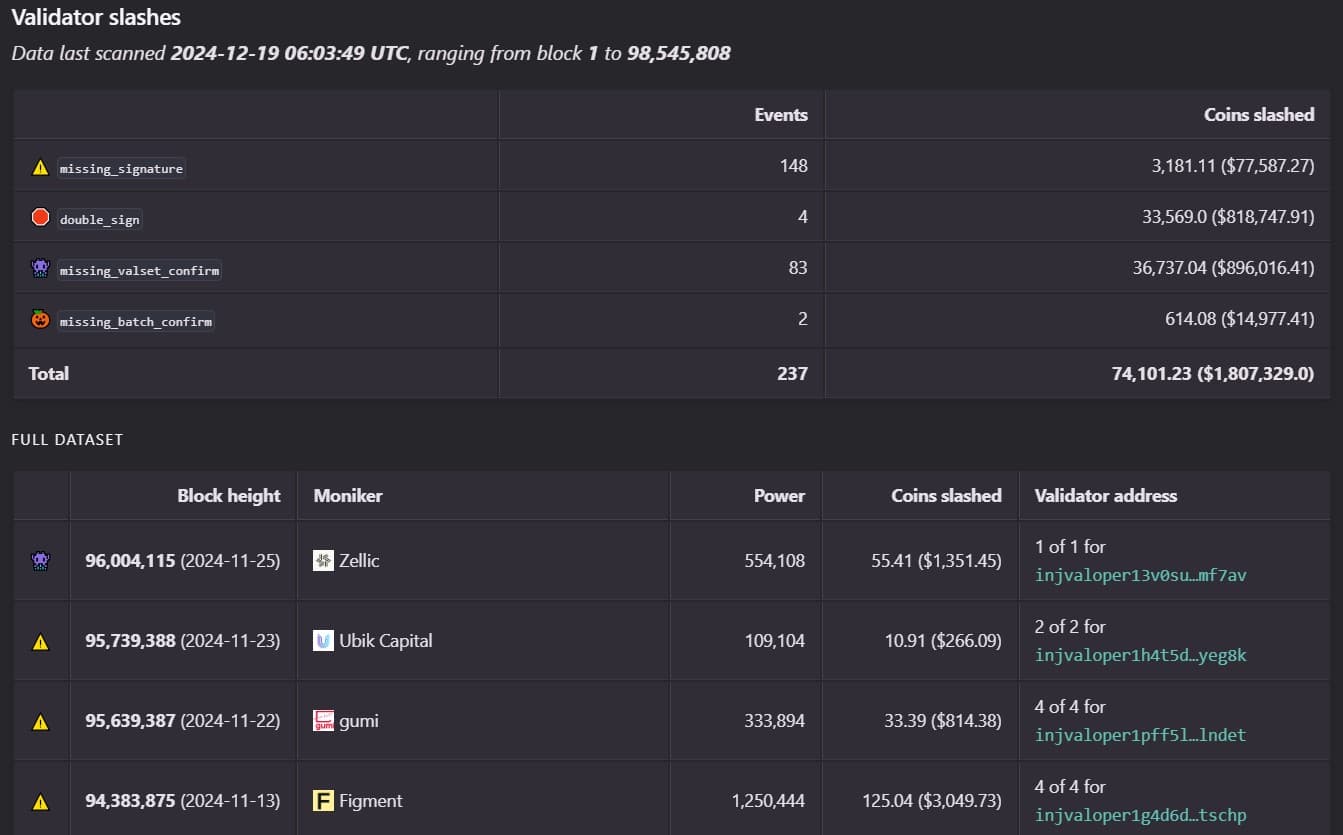Screen dimensions: 1343x835
Task: Open validator address injvaloper13v0su…mf7av
Action: point(1140,576)
